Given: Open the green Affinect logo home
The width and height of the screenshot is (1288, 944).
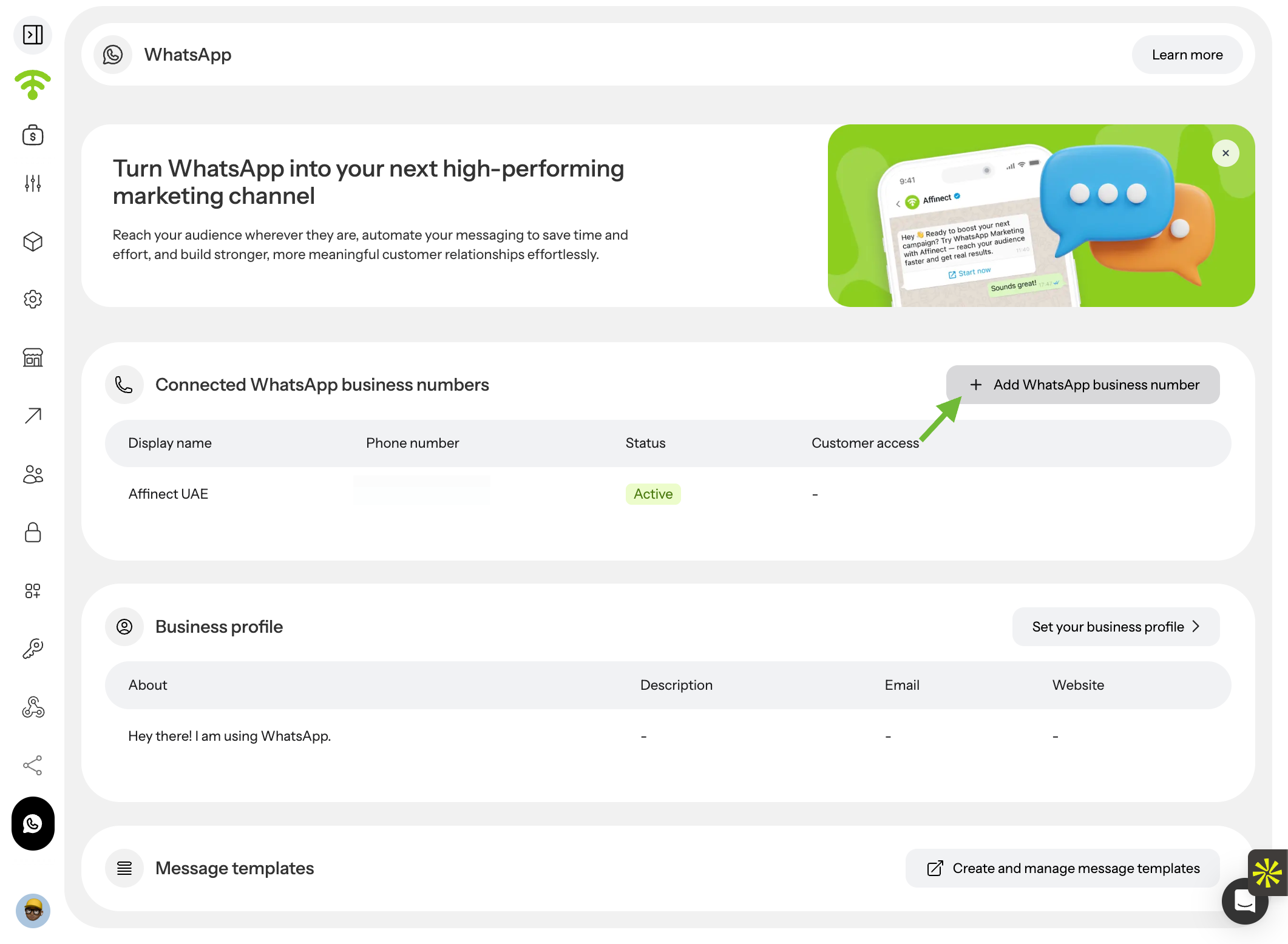Looking at the screenshot, I should pyautogui.click(x=33, y=85).
